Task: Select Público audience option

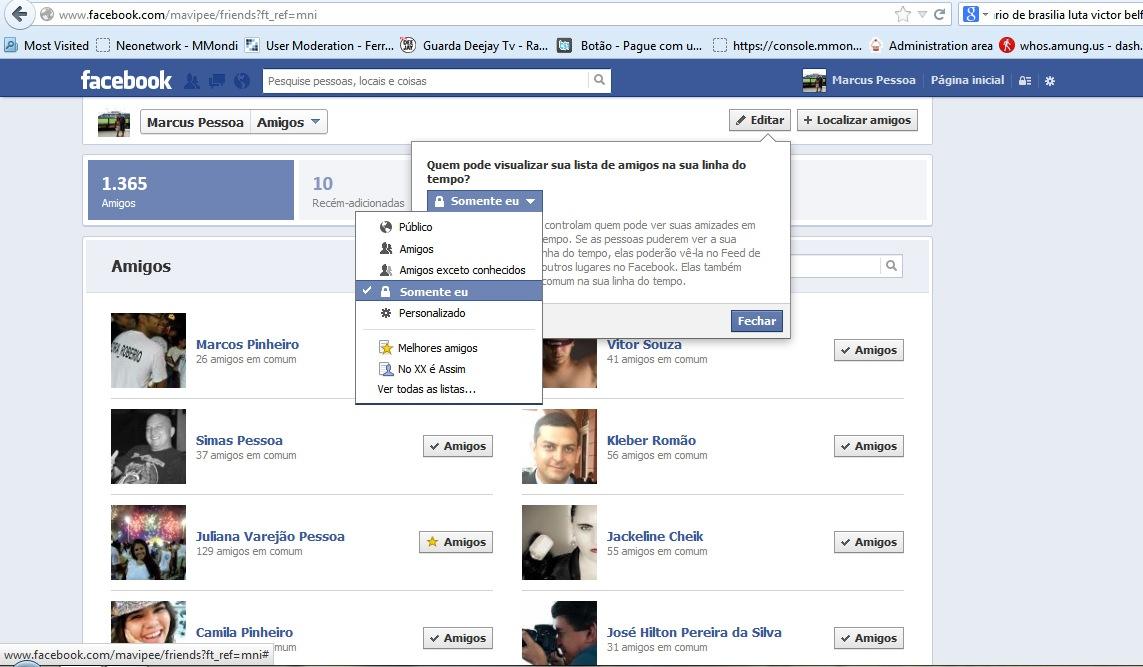Action: click(x=449, y=227)
